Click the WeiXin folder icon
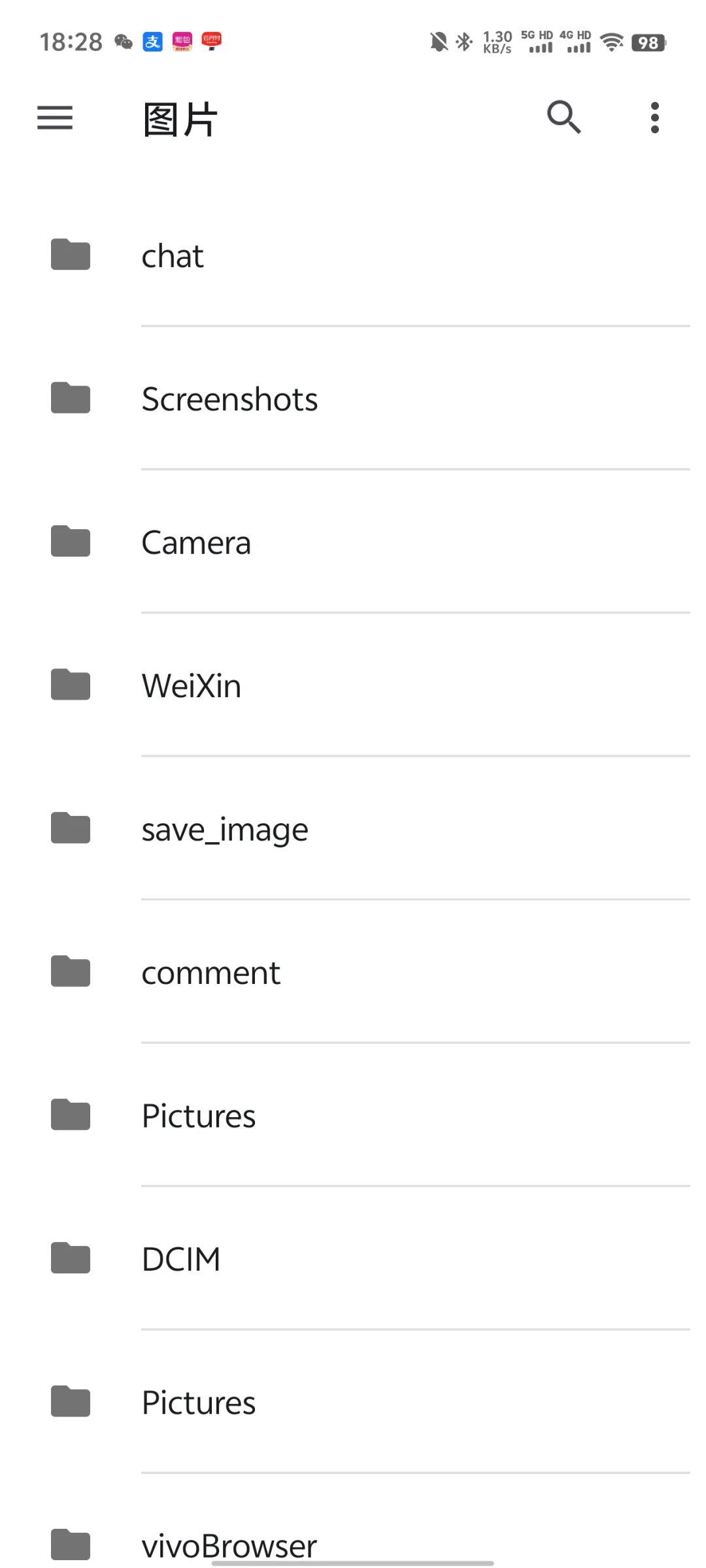This screenshot has height=1568, width=706. (x=71, y=685)
